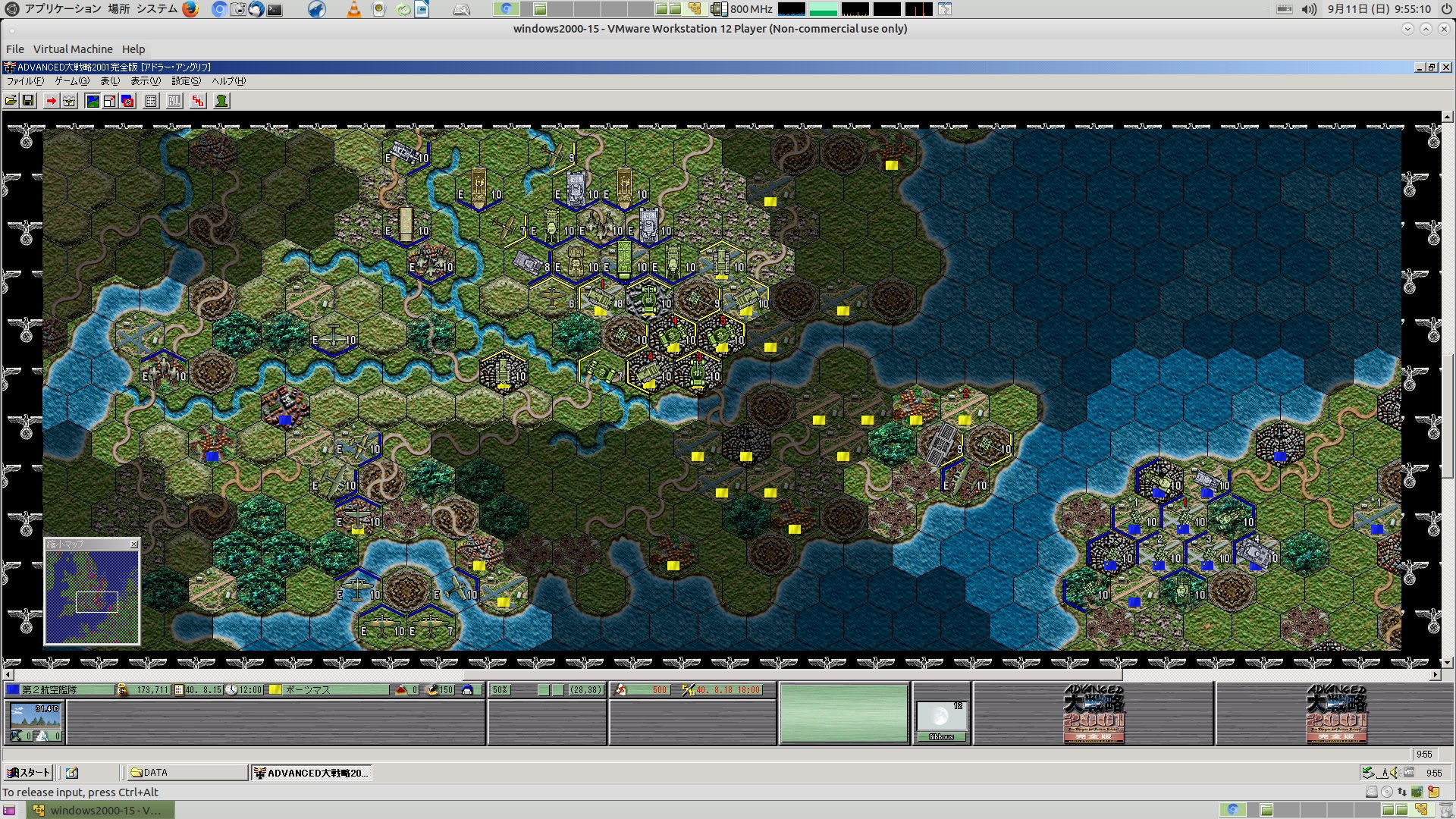Screen dimensions: 1456x819
Task: Close the 縮小マップ mini-map panel
Action: point(134,544)
